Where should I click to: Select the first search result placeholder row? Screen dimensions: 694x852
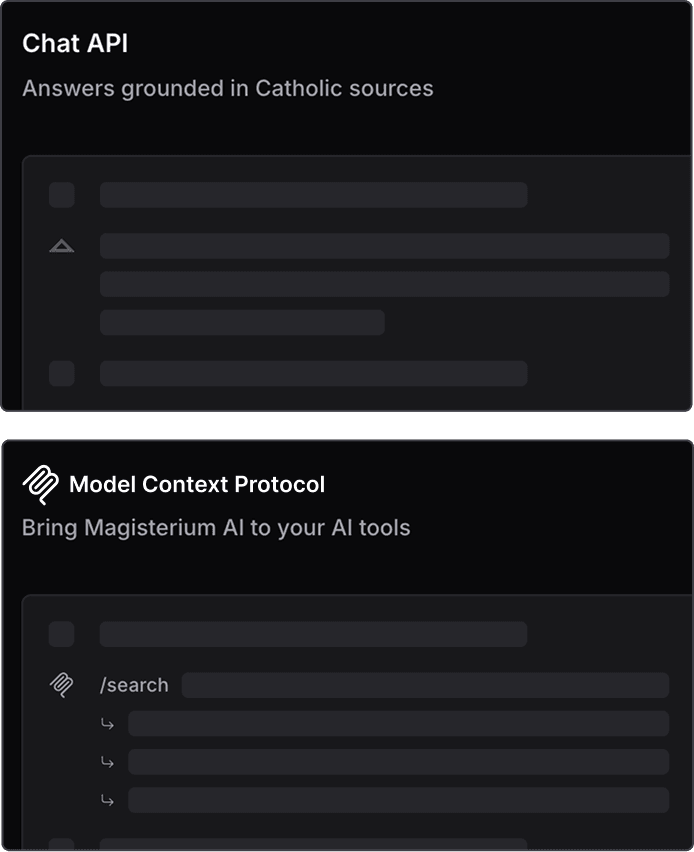point(398,724)
